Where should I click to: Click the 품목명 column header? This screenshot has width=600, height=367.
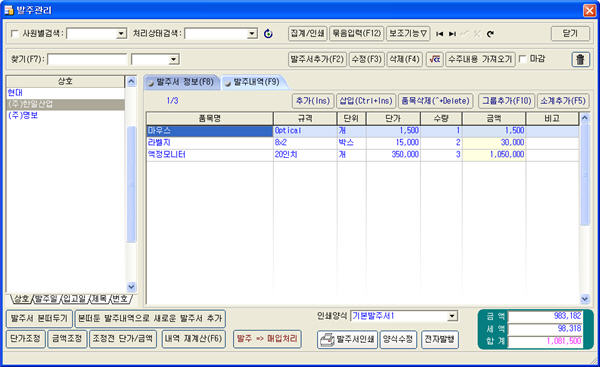tap(210, 119)
